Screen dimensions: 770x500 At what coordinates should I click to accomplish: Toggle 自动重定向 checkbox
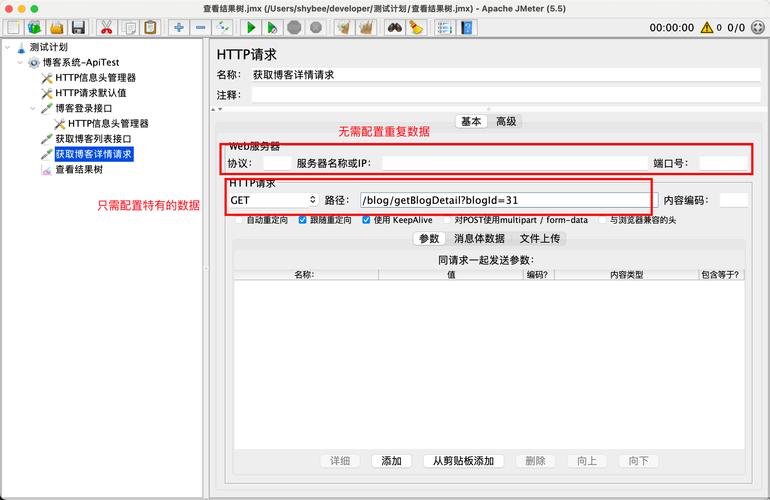click(x=239, y=220)
